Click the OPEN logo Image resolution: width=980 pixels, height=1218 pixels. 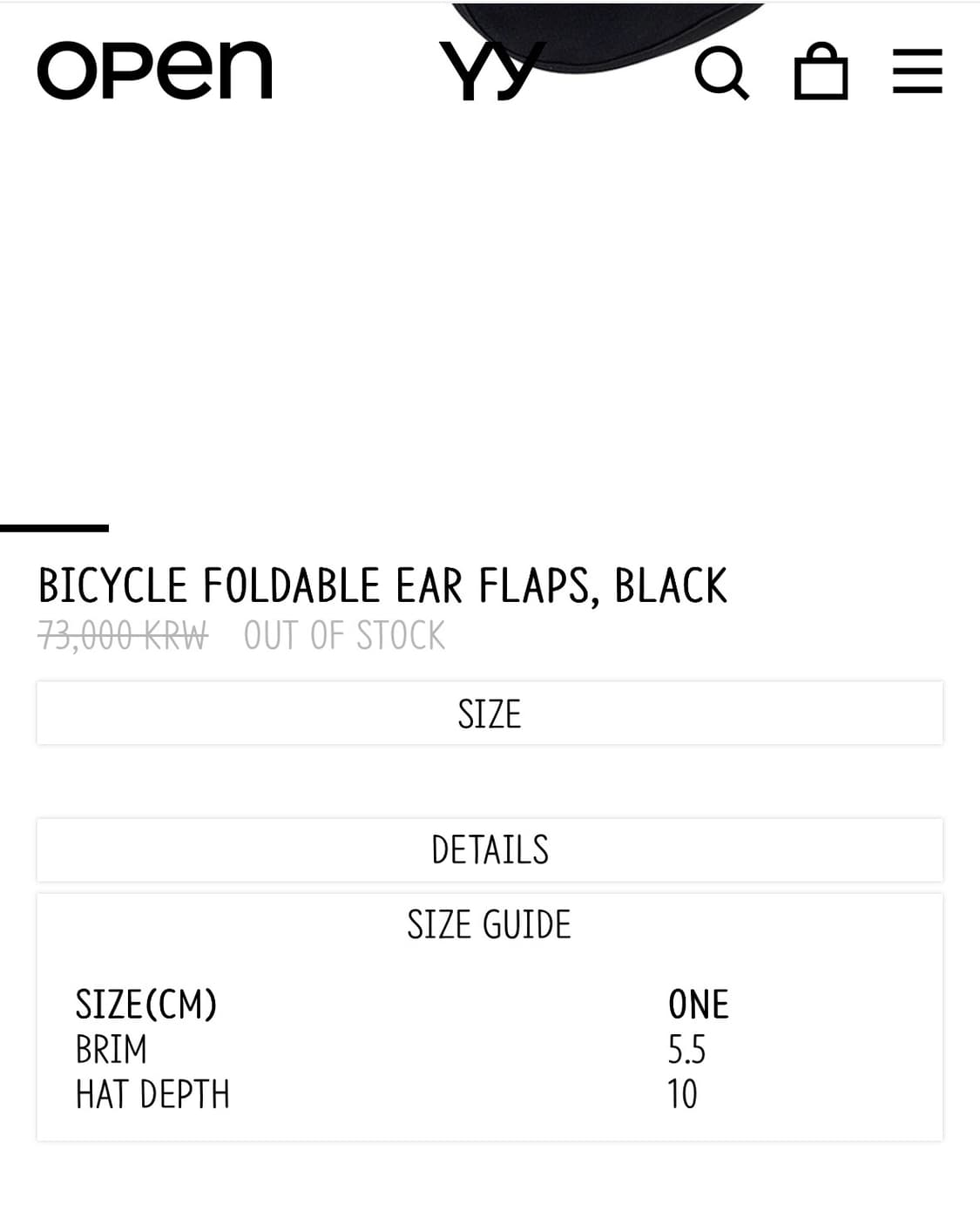[155, 70]
